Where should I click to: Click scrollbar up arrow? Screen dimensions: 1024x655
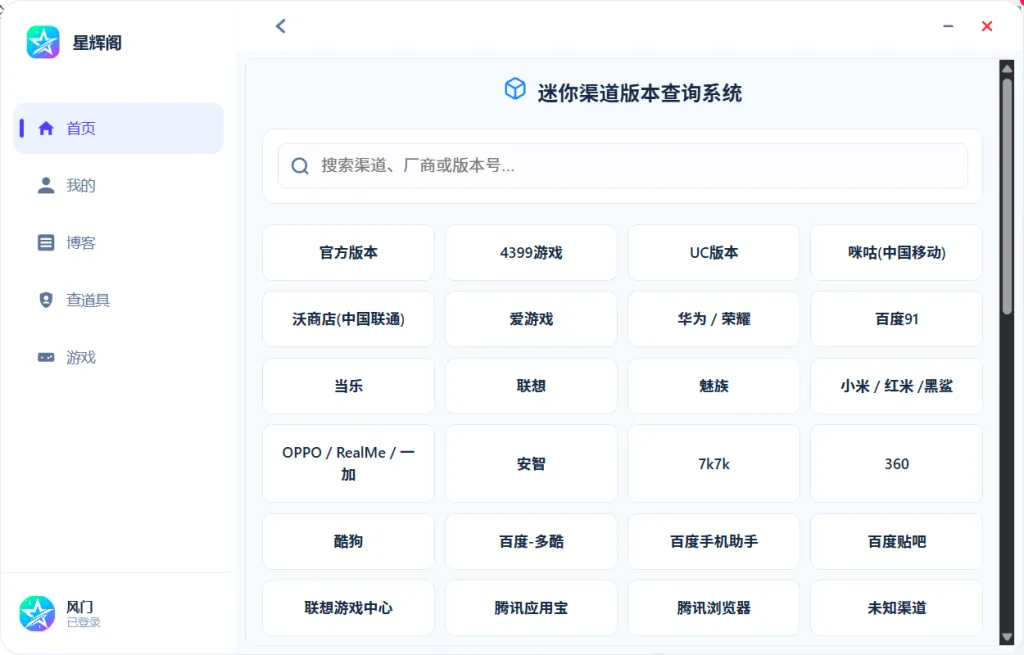point(1006,68)
